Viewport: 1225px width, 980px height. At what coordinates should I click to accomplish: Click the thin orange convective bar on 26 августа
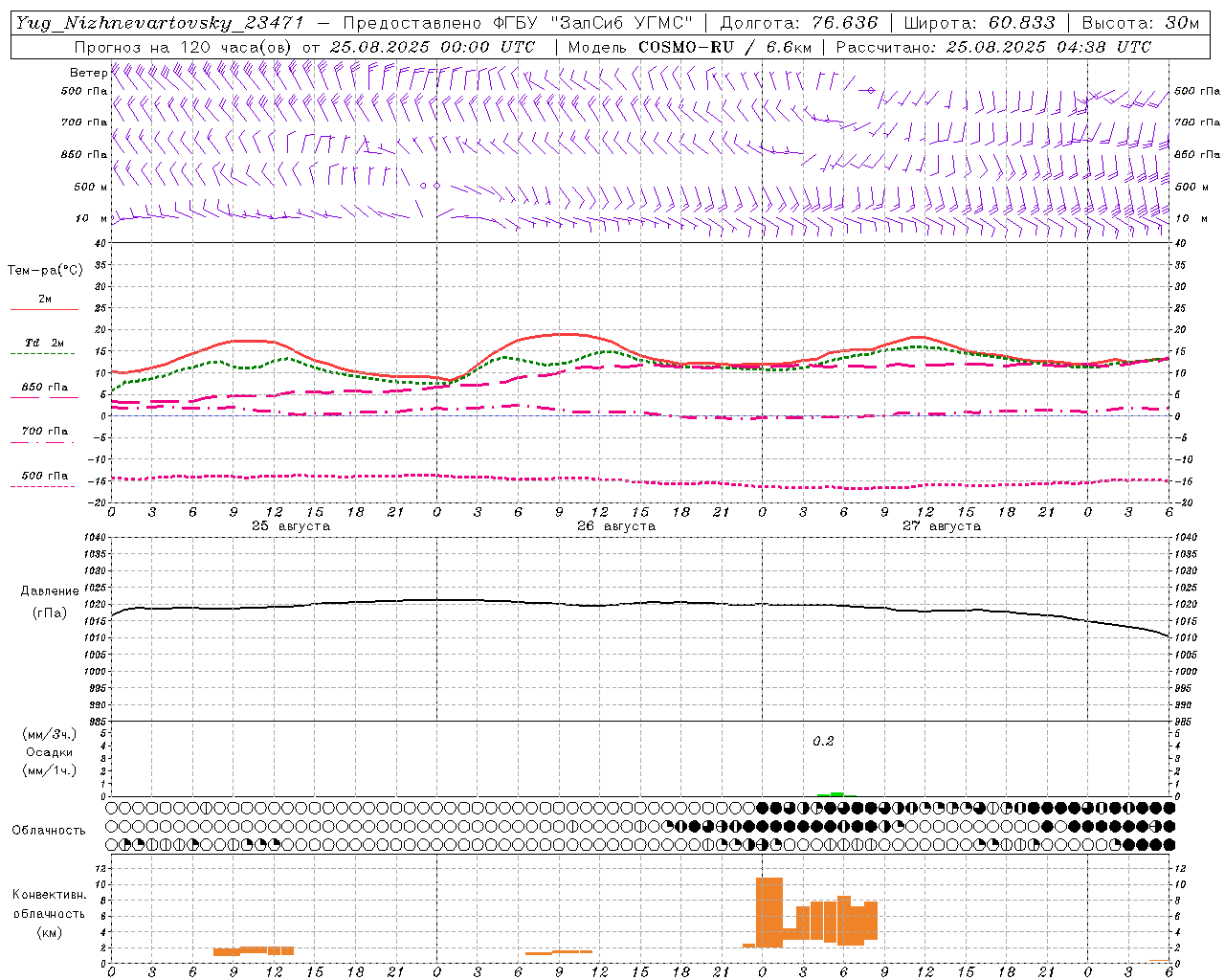point(559,952)
